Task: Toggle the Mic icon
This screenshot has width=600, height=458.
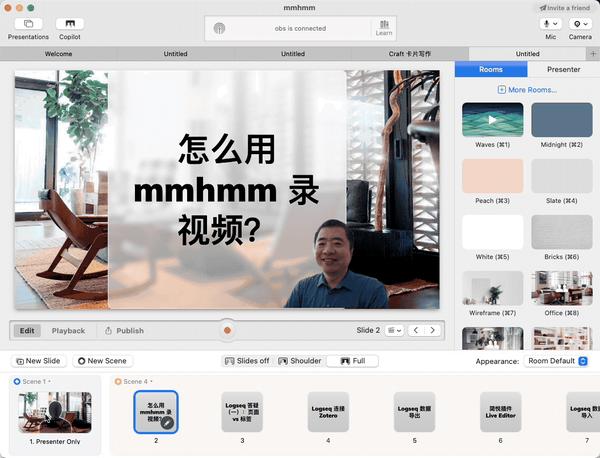Action: tap(547, 24)
